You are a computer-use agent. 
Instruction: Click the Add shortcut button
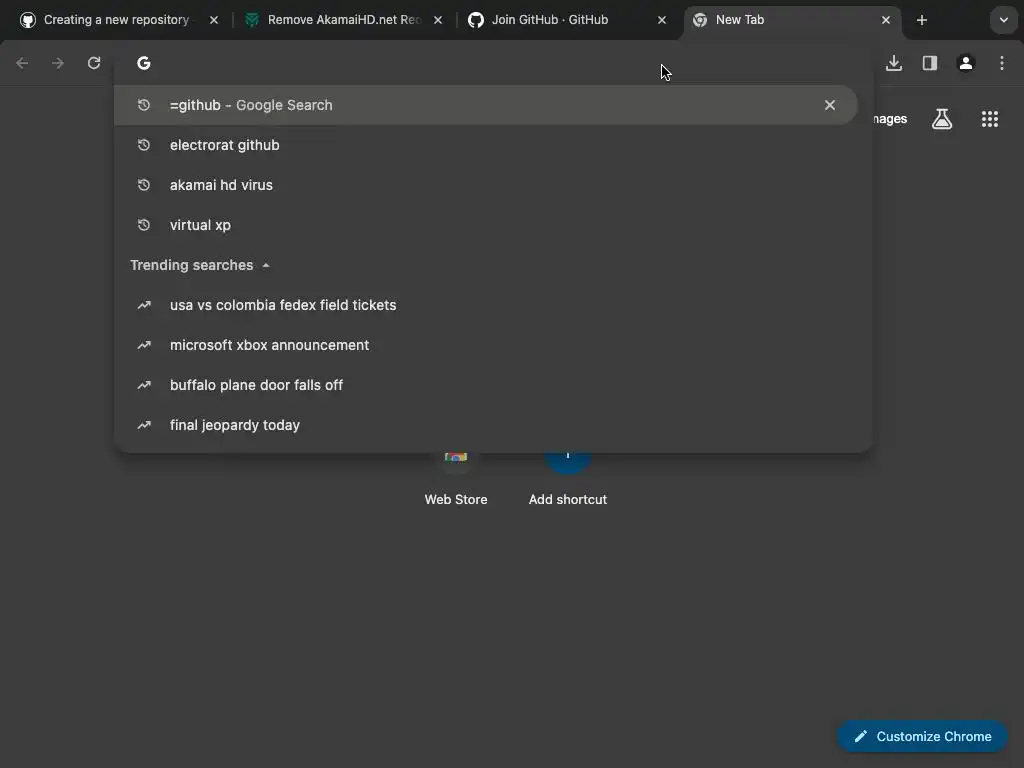(568, 480)
